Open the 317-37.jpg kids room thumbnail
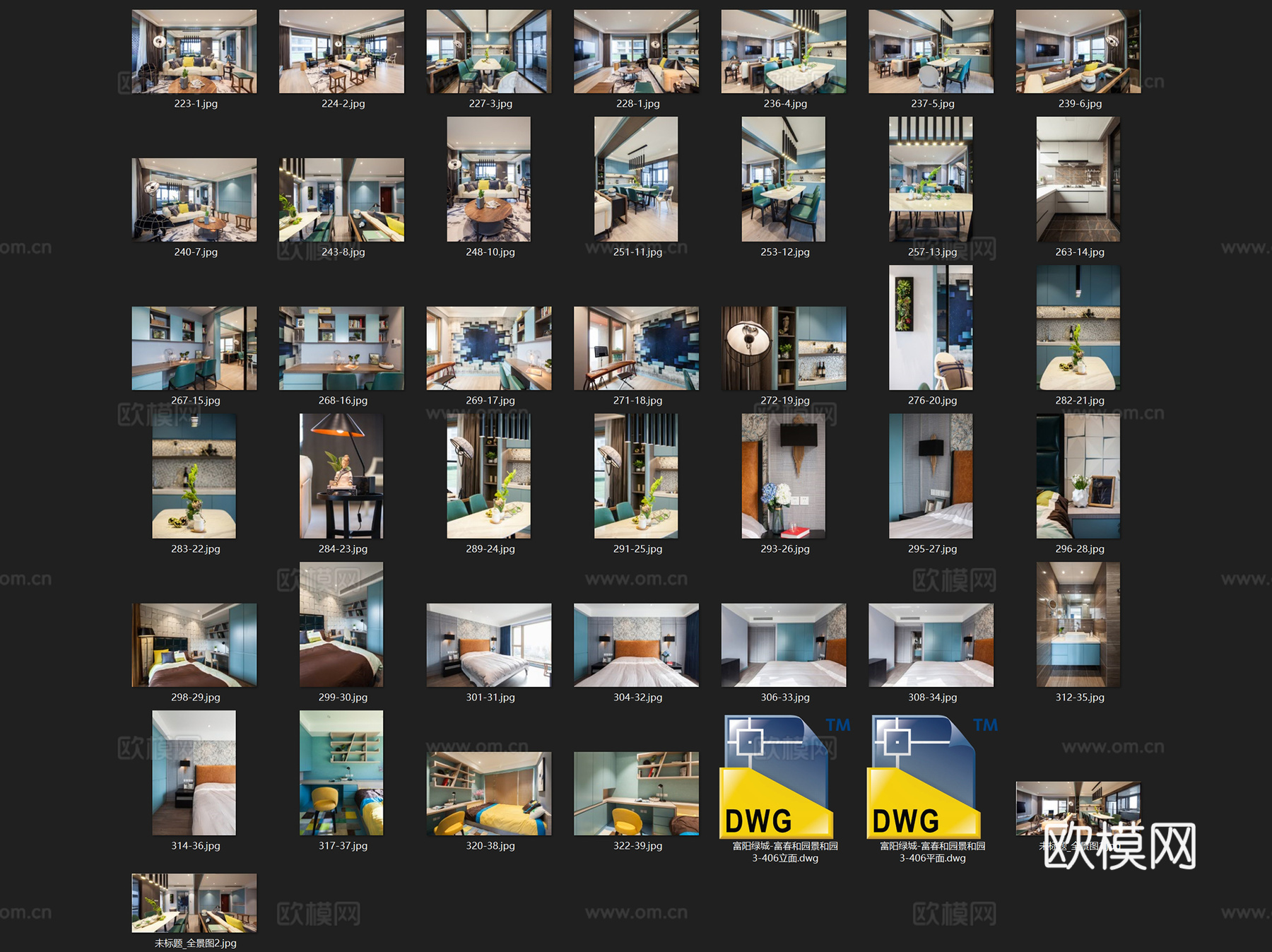This screenshot has width=1272, height=952. [341, 773]
